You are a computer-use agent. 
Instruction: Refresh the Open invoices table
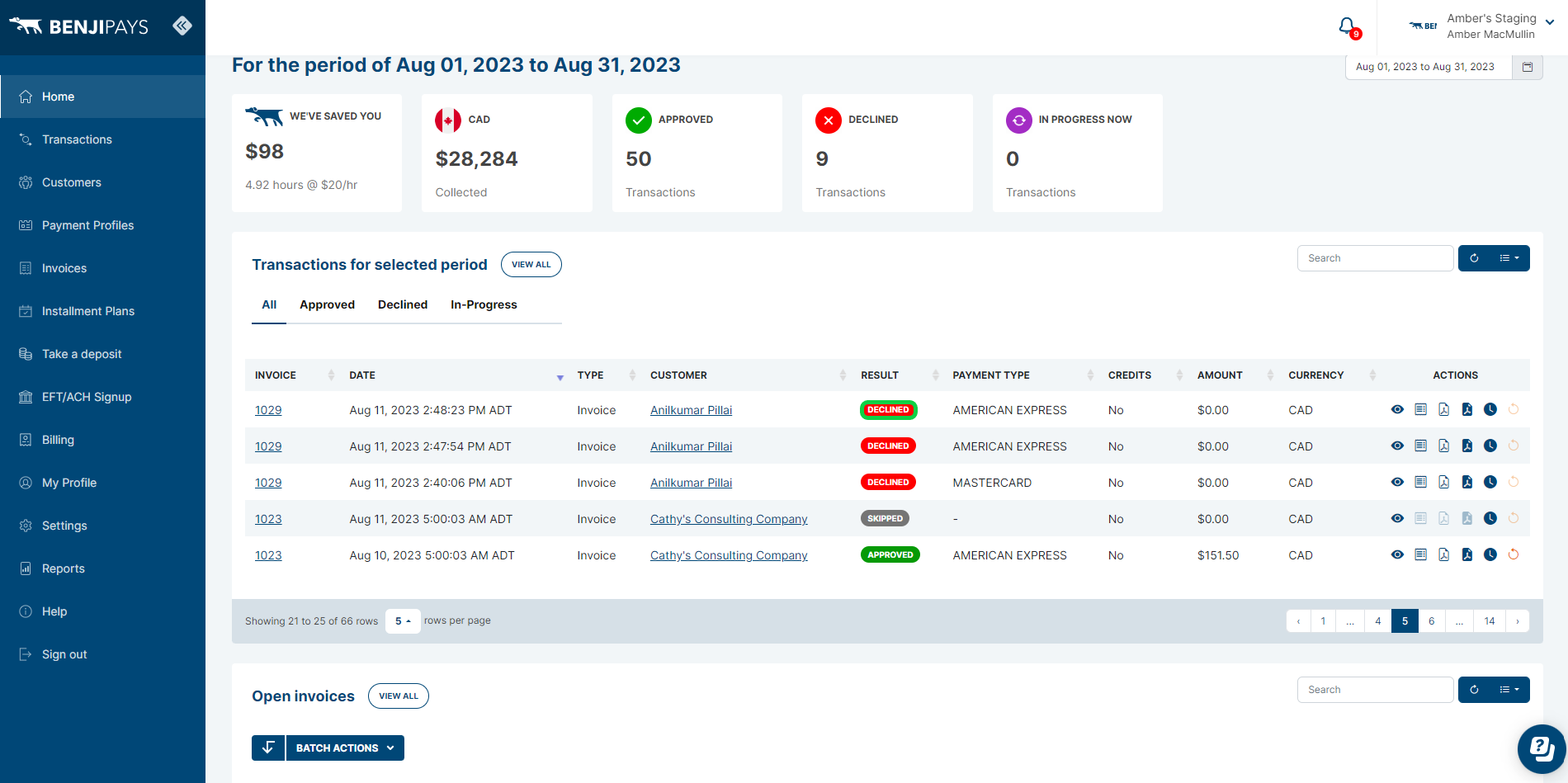coord(1474,690)
